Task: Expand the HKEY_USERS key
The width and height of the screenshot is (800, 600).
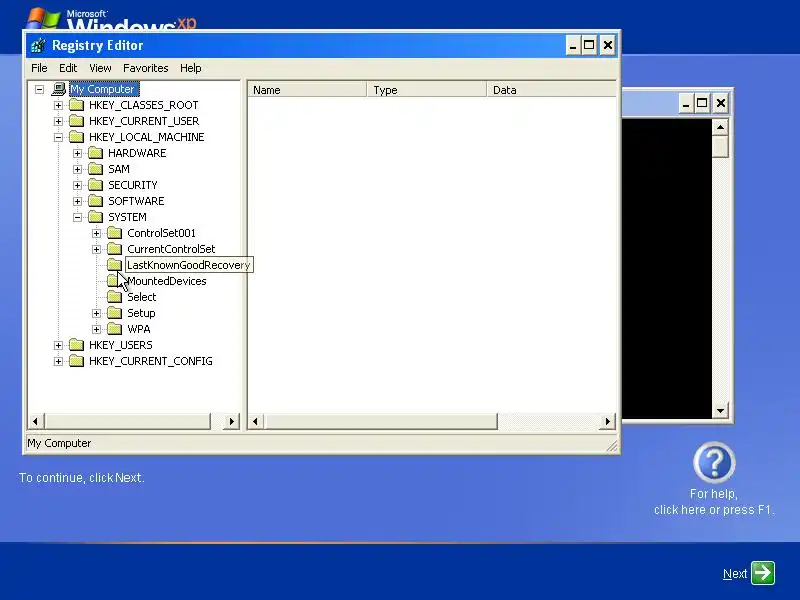Action: pyautogui.click(x=58, y=345)
